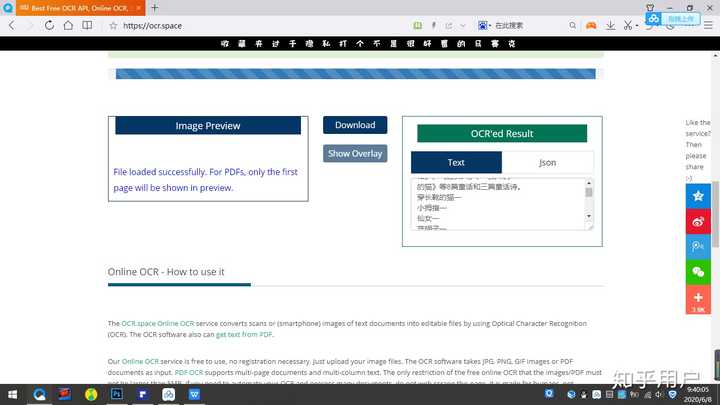Screen dimensions: 720x405
Task: Open Photoshop from the taskbar
Action: 117,394
